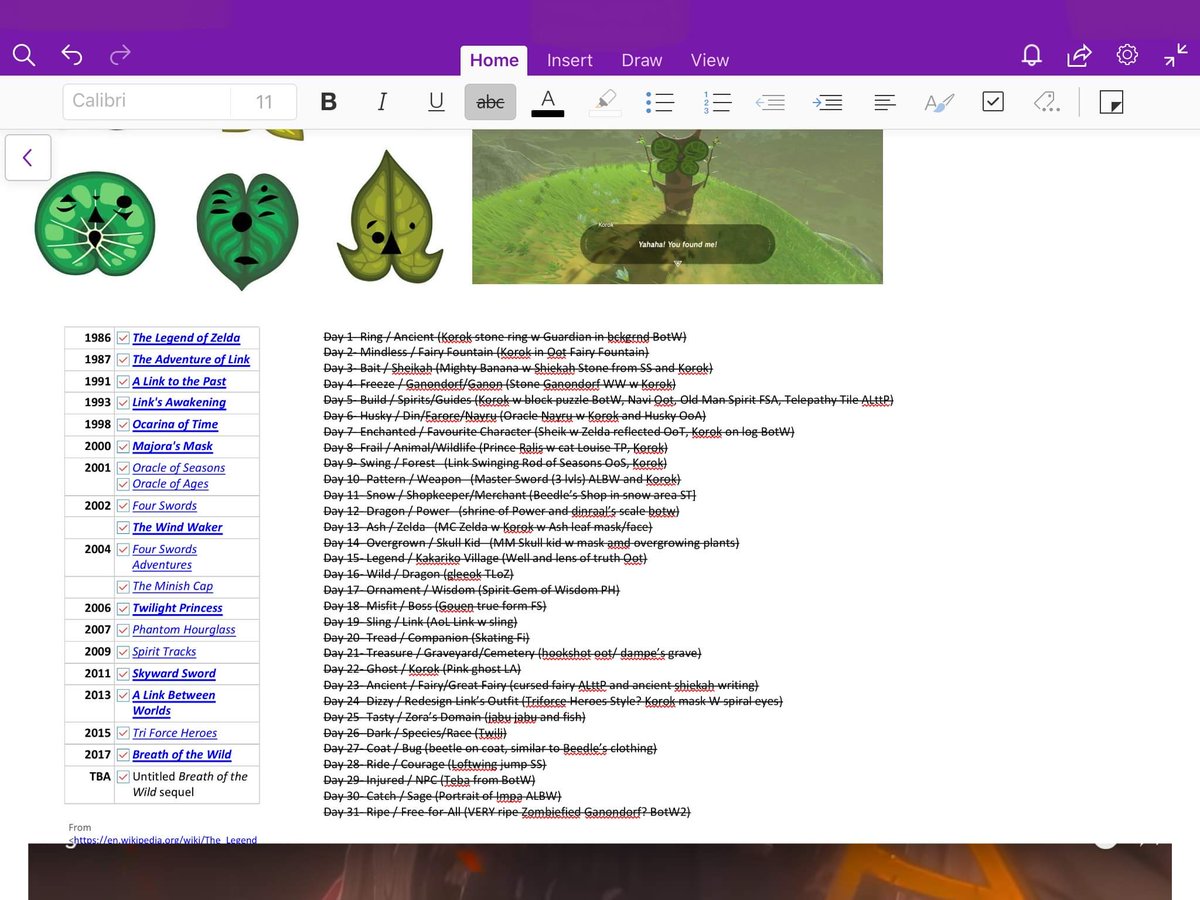The height and width of the screenshot is (900, 1200).
Task: Decrease the indent
Action: (770, 102)
